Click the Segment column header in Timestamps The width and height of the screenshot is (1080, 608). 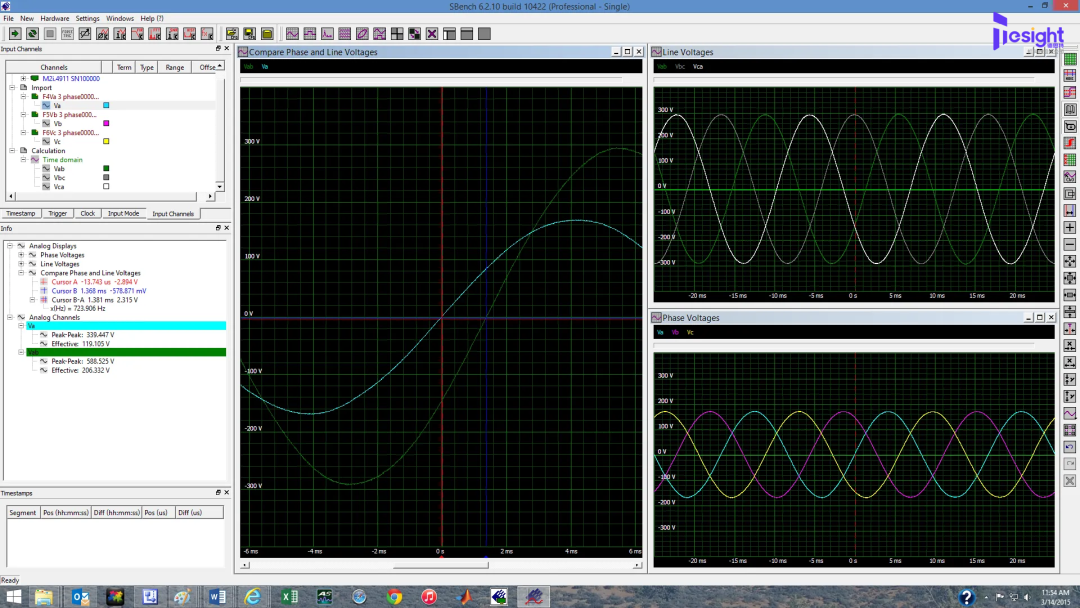tap(23, 512)
